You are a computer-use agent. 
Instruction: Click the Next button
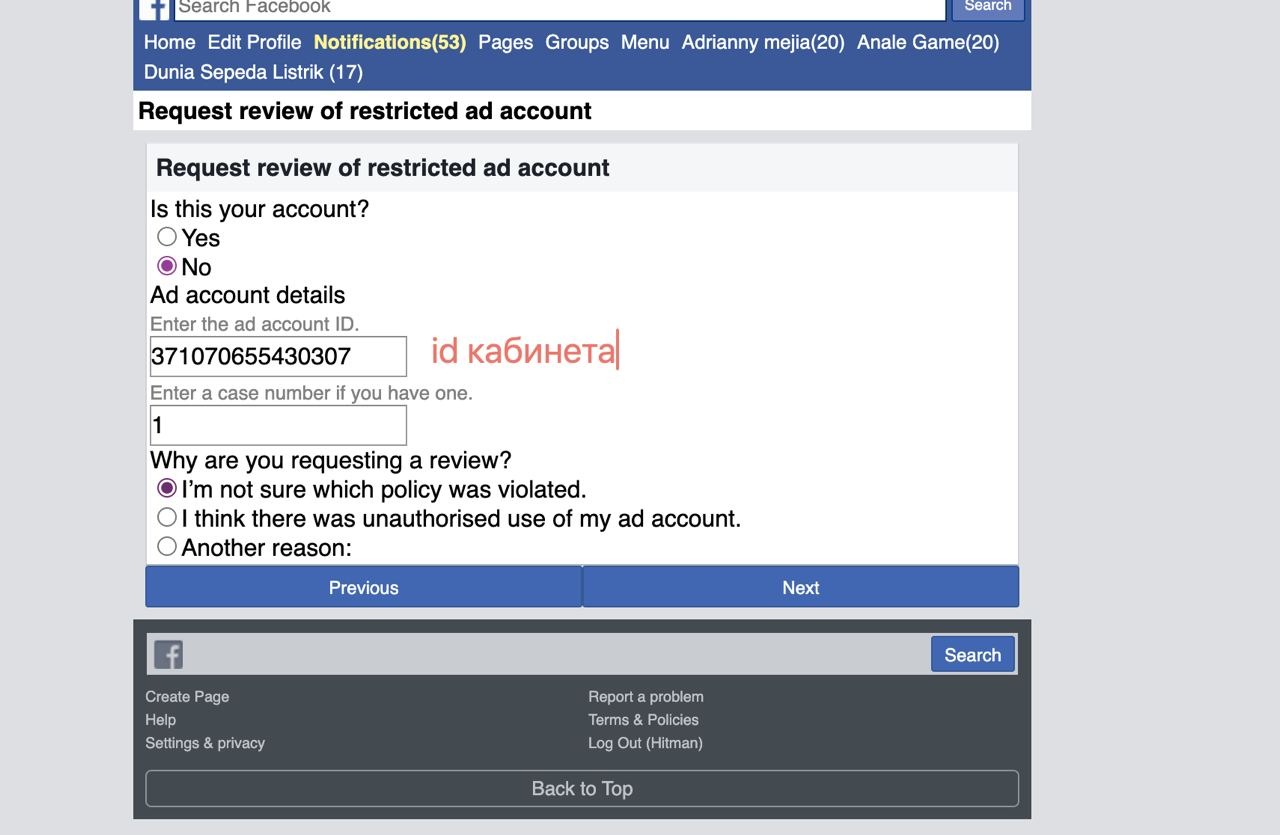pos(801,587)
